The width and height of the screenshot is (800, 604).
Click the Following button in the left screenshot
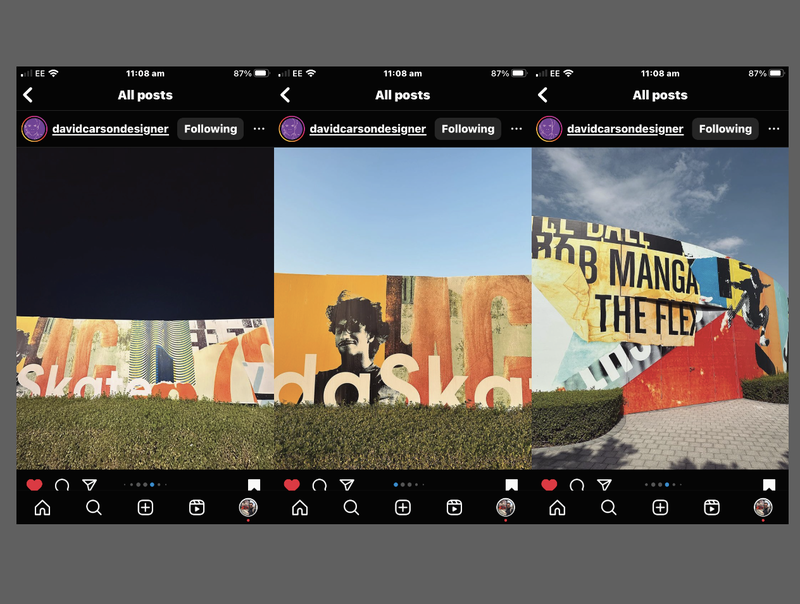[x=210, y=129]
